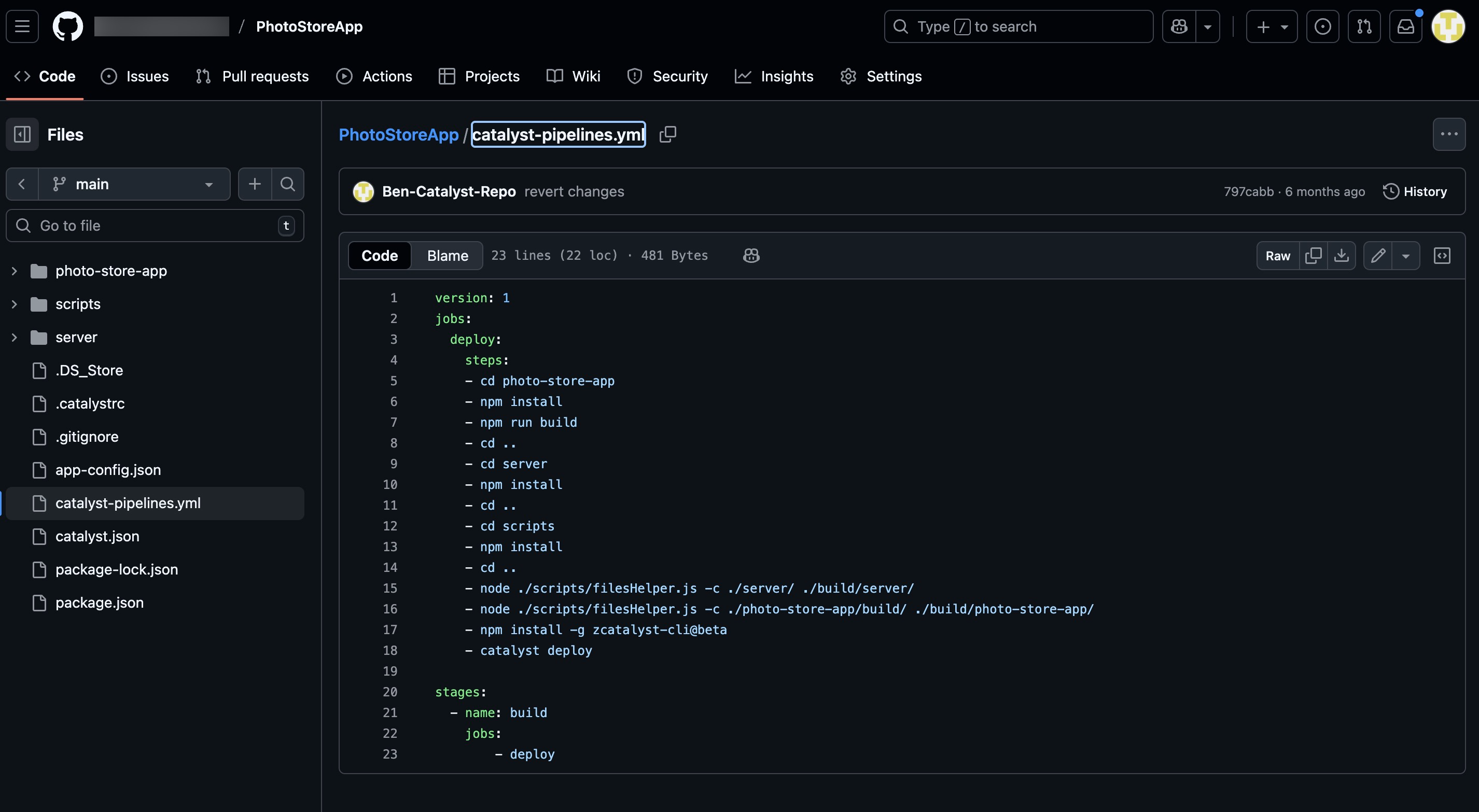Open the create new plus menu

pyautogui.click(x=1272, y=26)
